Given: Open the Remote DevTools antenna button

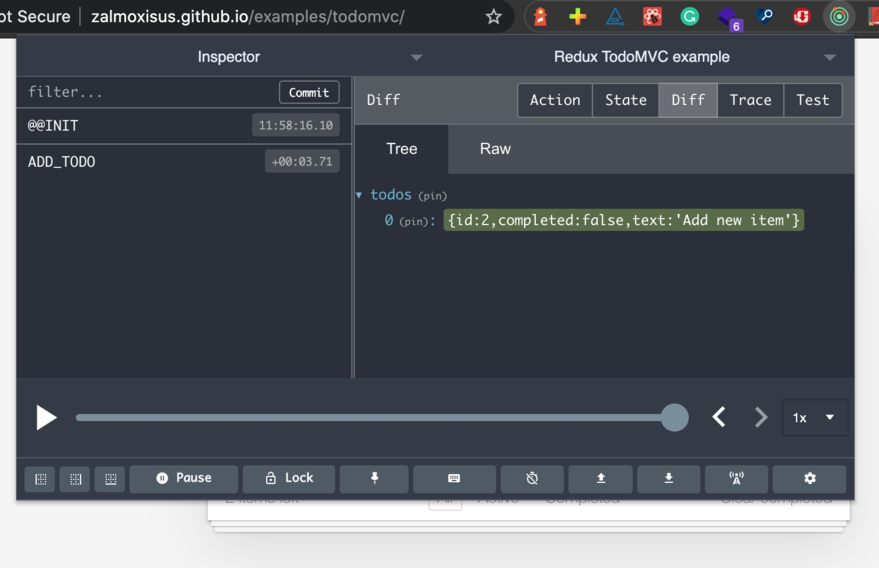Looking at the screenshot, I should pyautogui.click(x=736, y=478).
